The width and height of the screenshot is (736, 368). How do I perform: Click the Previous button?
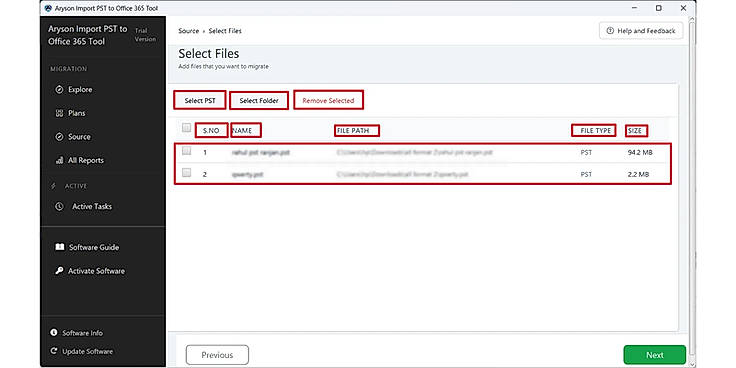click(217, 355)
